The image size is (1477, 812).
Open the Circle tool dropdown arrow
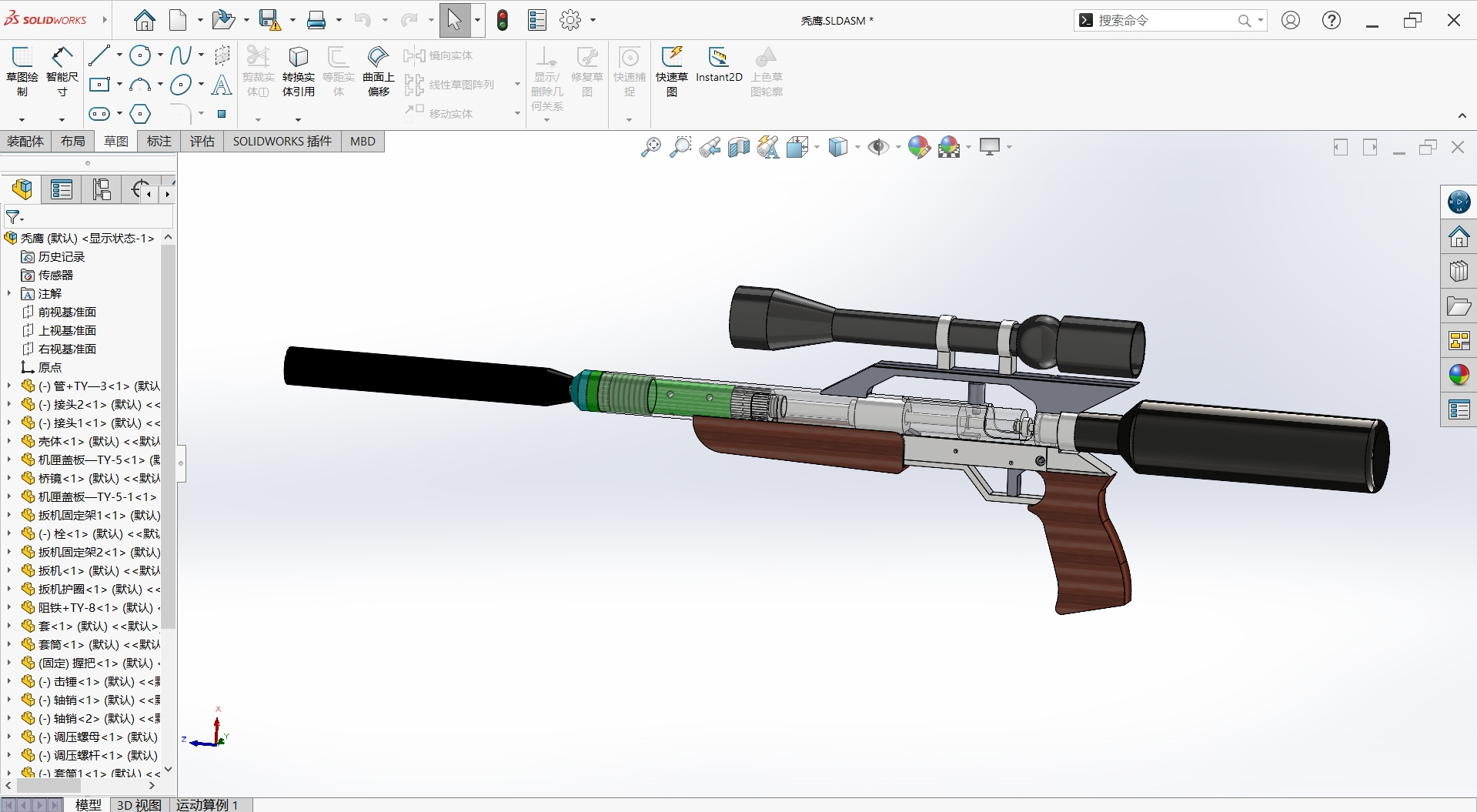[160, 55]
